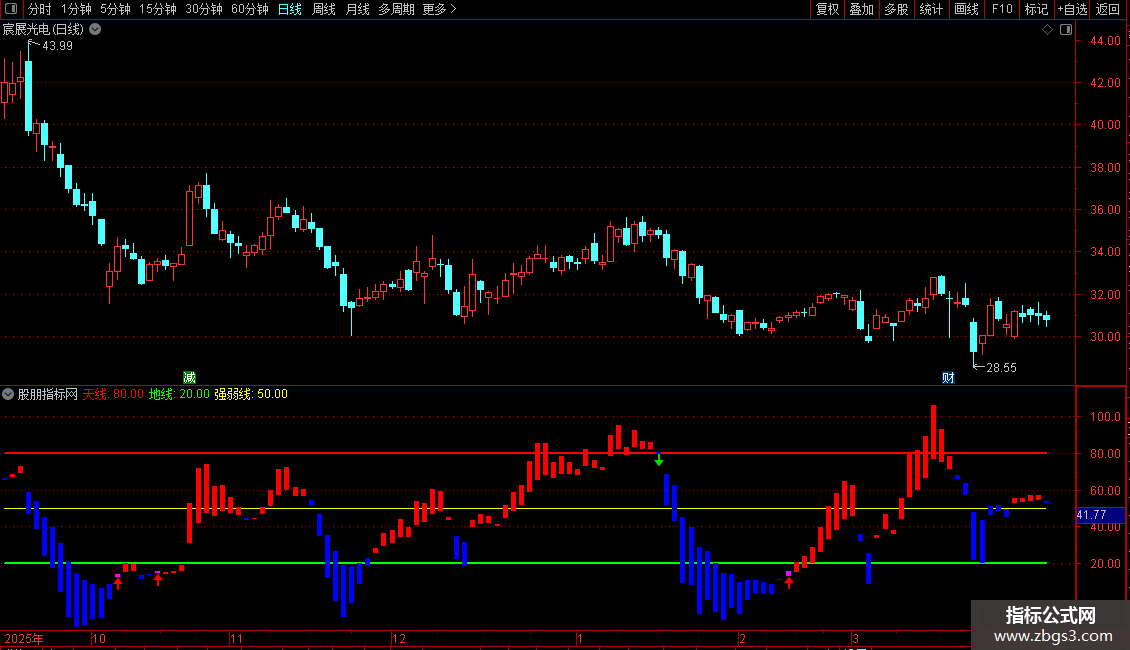Select the 30分钟 period tab
Viewport: 1130px width, 650px height.
click(204, 9)
